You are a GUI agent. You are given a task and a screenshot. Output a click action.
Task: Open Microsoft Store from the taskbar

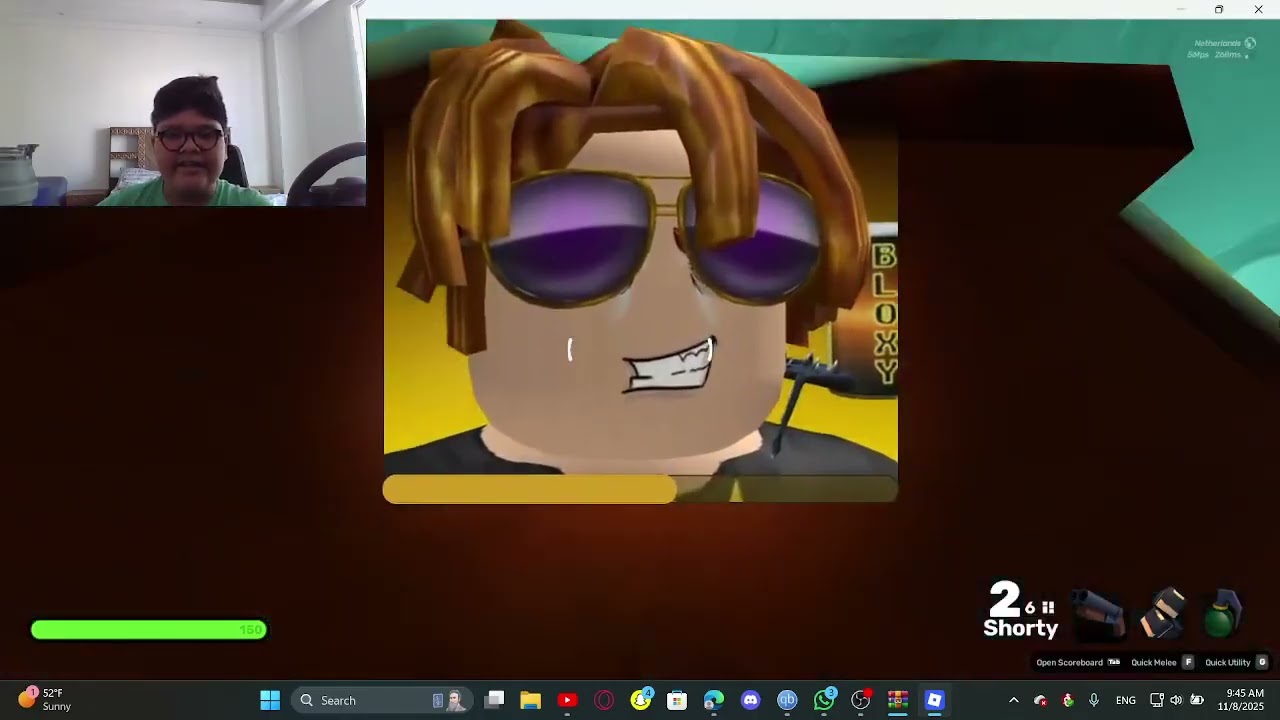click(x=677, y=700)
